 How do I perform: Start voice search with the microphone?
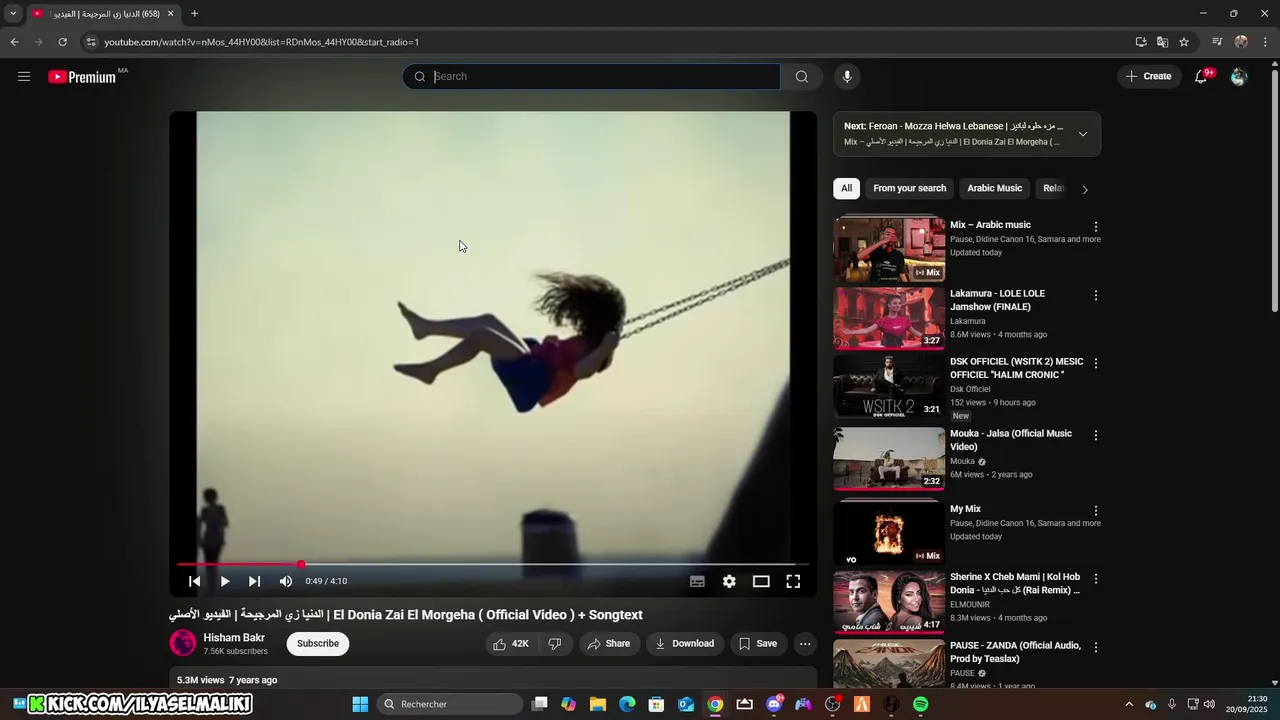point(847,77)
